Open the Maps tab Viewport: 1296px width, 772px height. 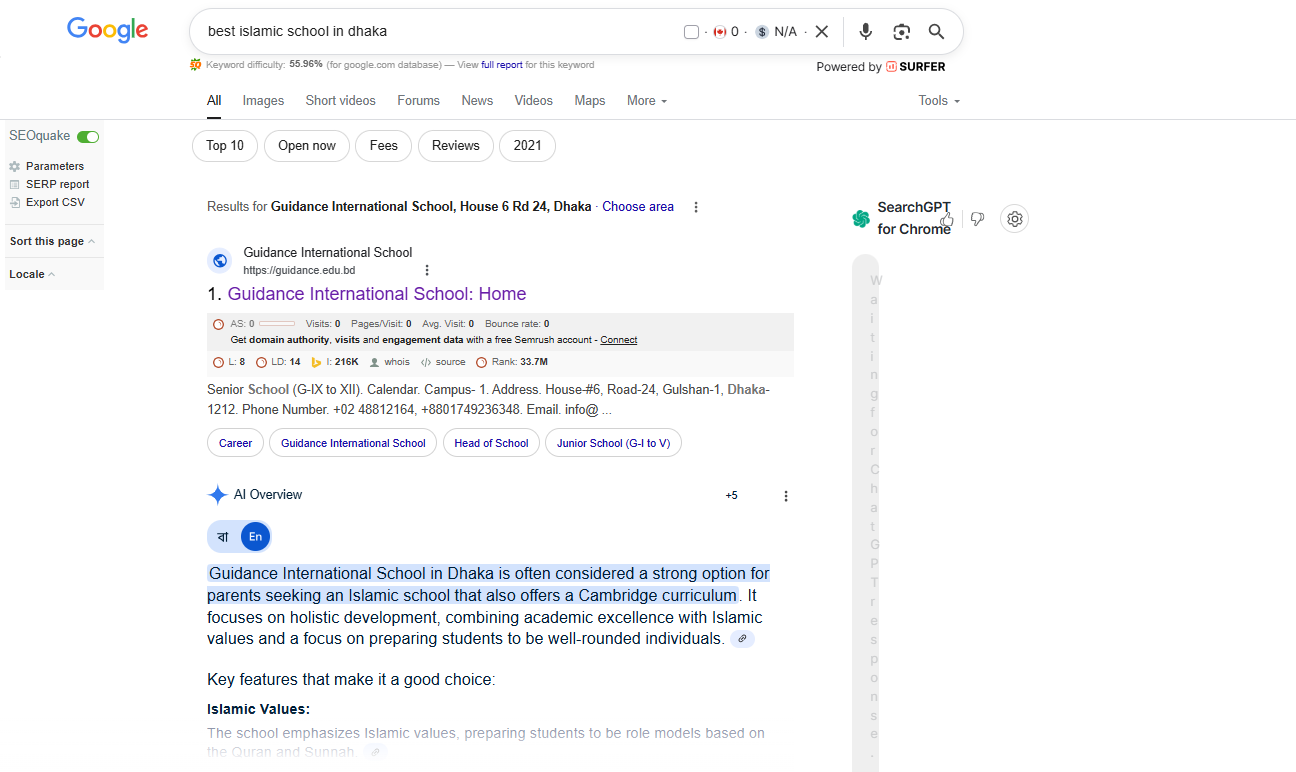pyautogui.click(x=590, y=101)
